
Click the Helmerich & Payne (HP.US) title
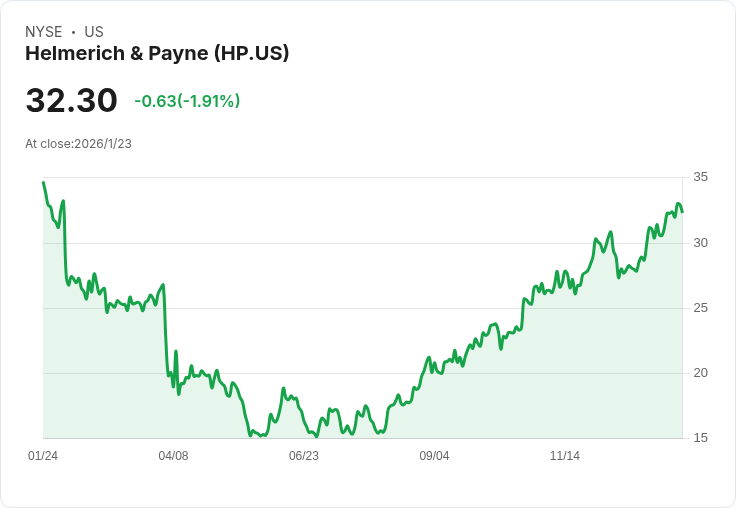tap(157, 53)
